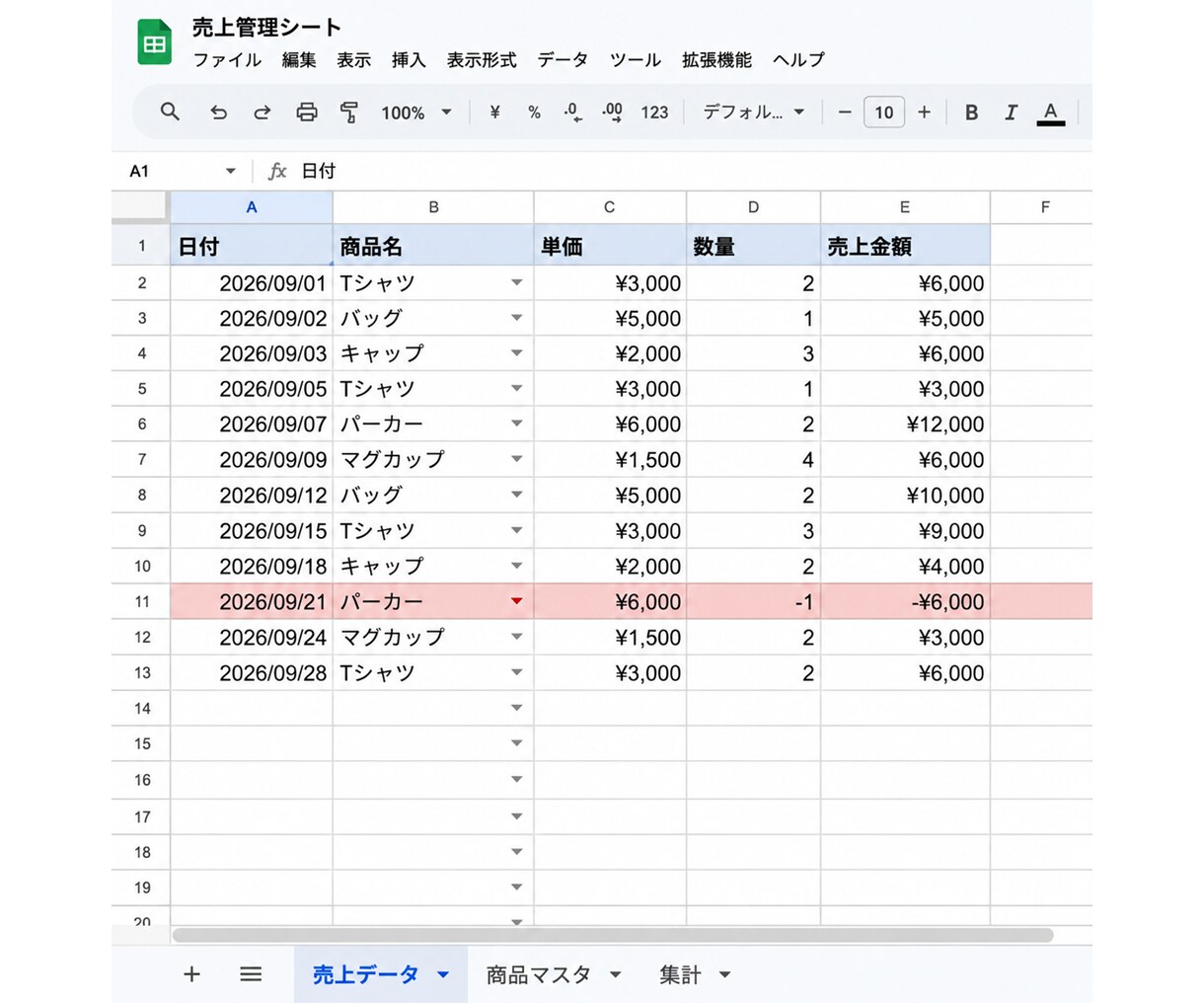
Task: Open the 拡張機能 menu
Action: (x=716, y=60)
